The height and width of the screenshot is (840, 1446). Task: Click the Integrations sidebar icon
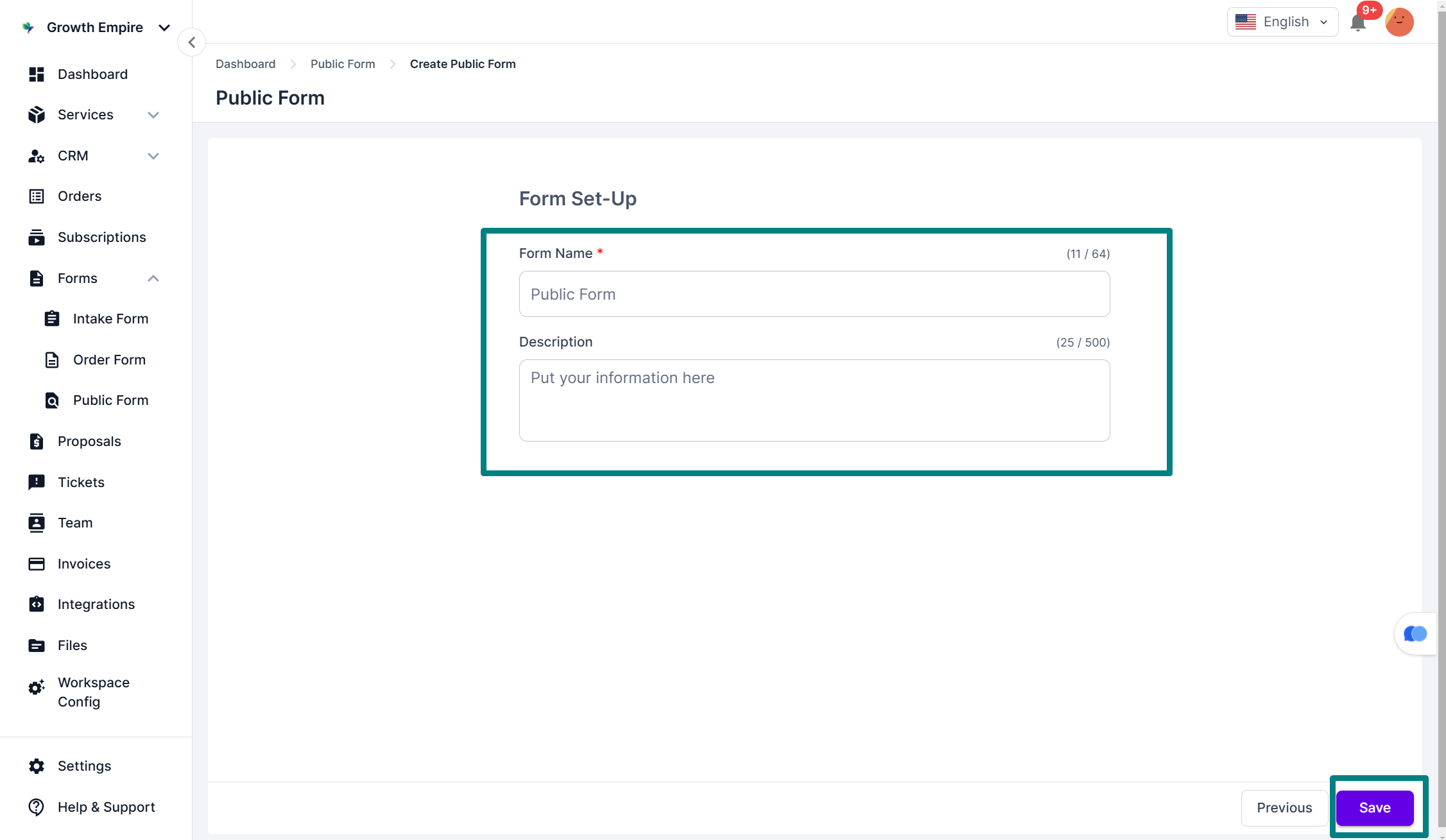[37, 604]
